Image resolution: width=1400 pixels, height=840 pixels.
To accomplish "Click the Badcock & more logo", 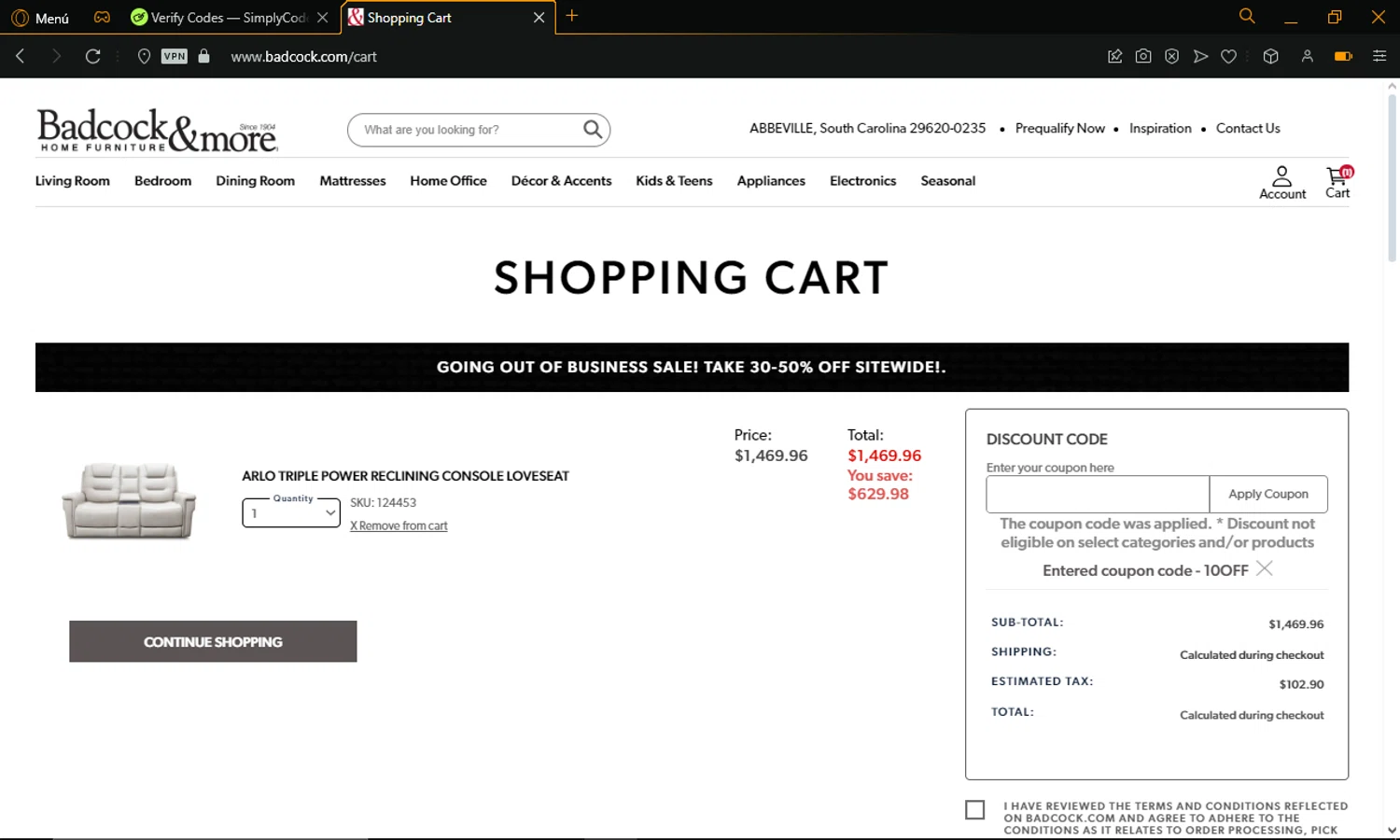I will coord(157,131).
